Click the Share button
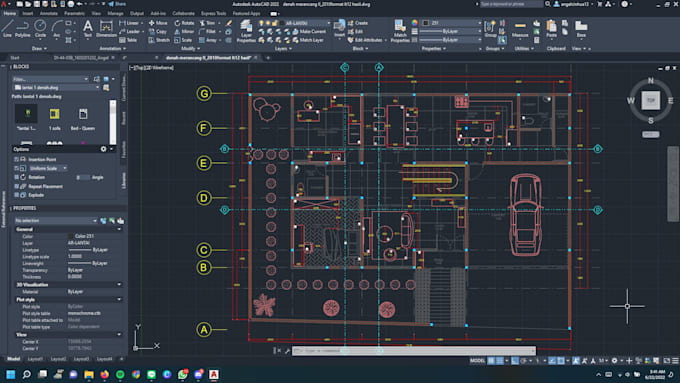The width and height of the screenshot is (680, 383). 117,4
